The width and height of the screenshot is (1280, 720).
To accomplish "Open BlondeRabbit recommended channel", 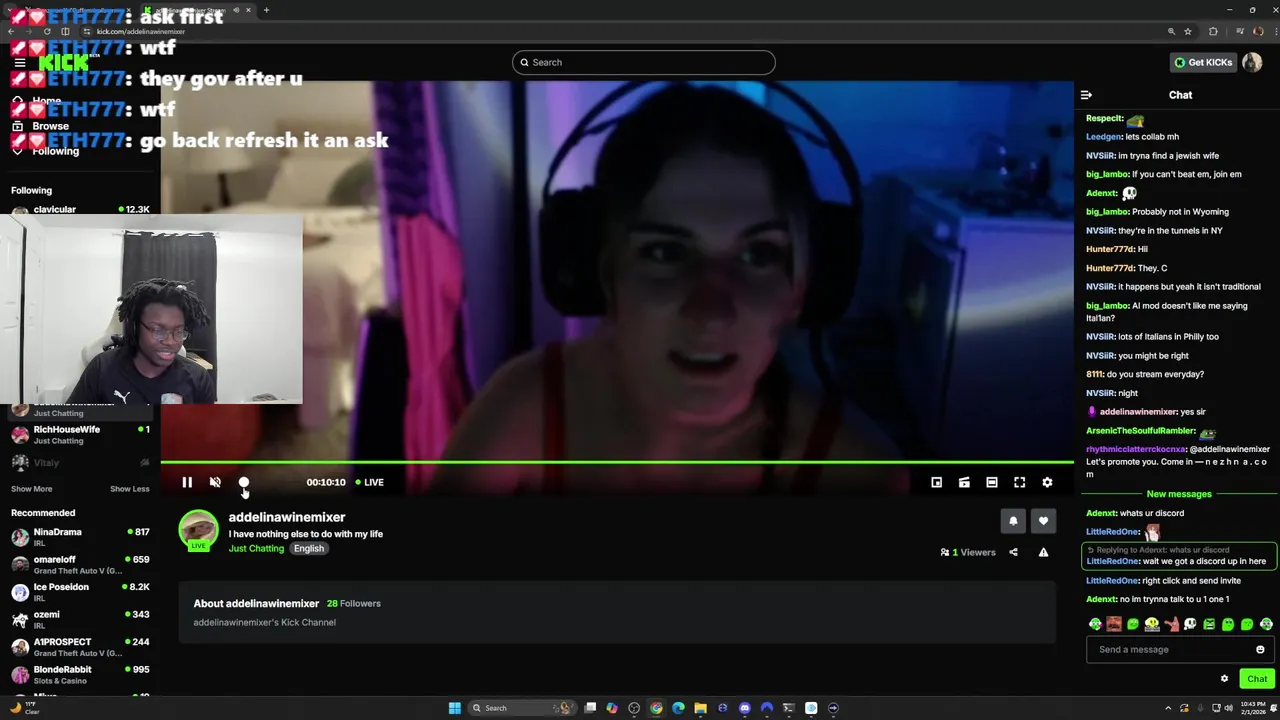I will click(80, 674).
